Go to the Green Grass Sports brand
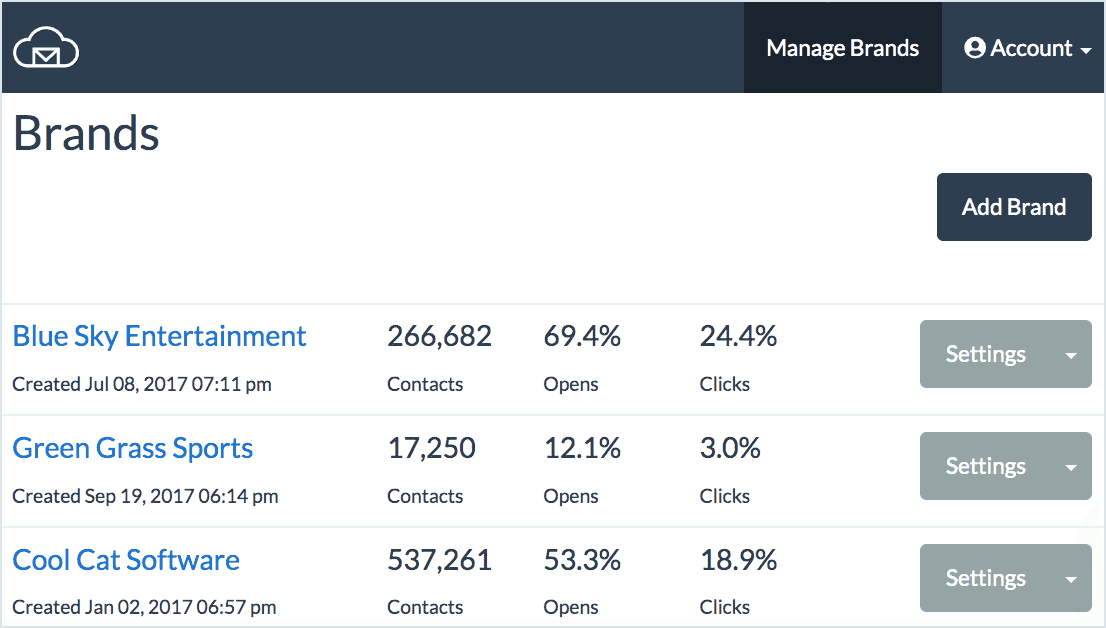 click(132, 448)
